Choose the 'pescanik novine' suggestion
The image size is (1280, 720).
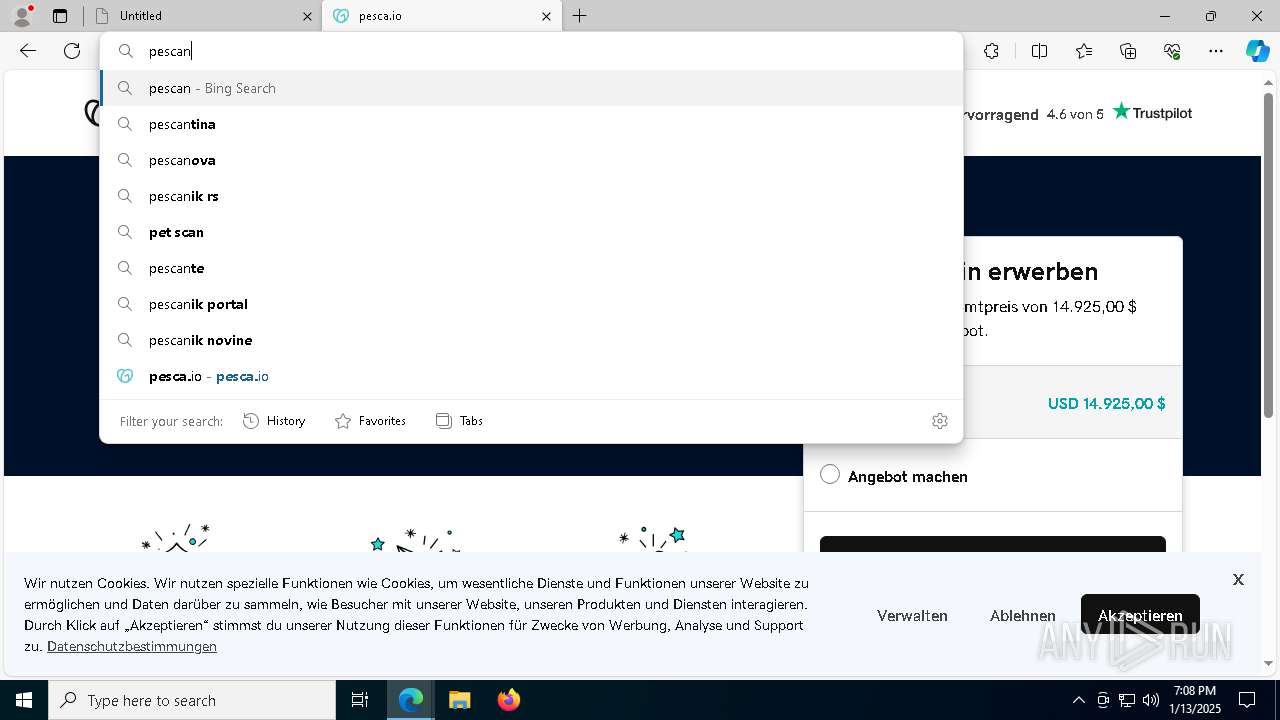[531, 340]
